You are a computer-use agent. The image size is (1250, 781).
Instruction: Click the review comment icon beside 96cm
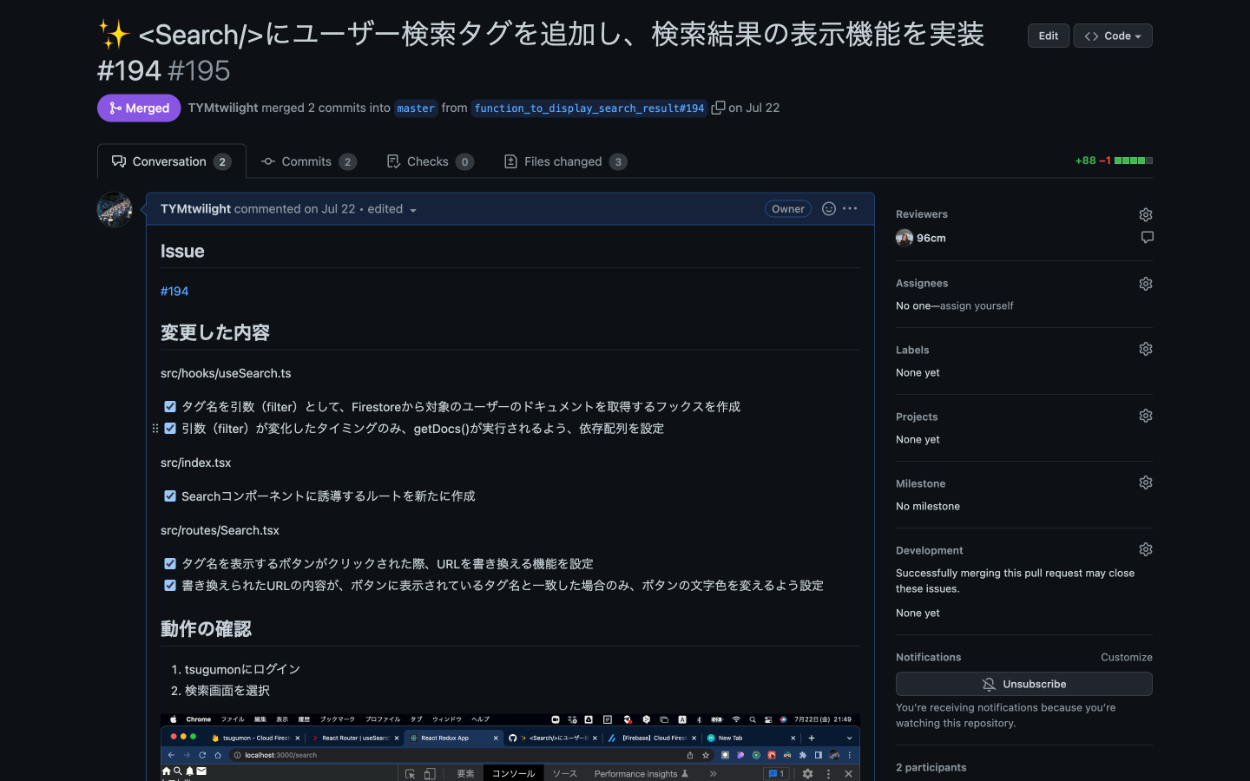pos(1146,238)
